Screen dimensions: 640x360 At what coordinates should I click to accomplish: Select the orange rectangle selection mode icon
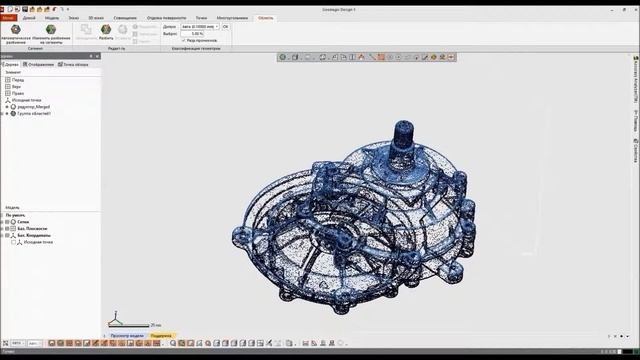click(381, 57)
